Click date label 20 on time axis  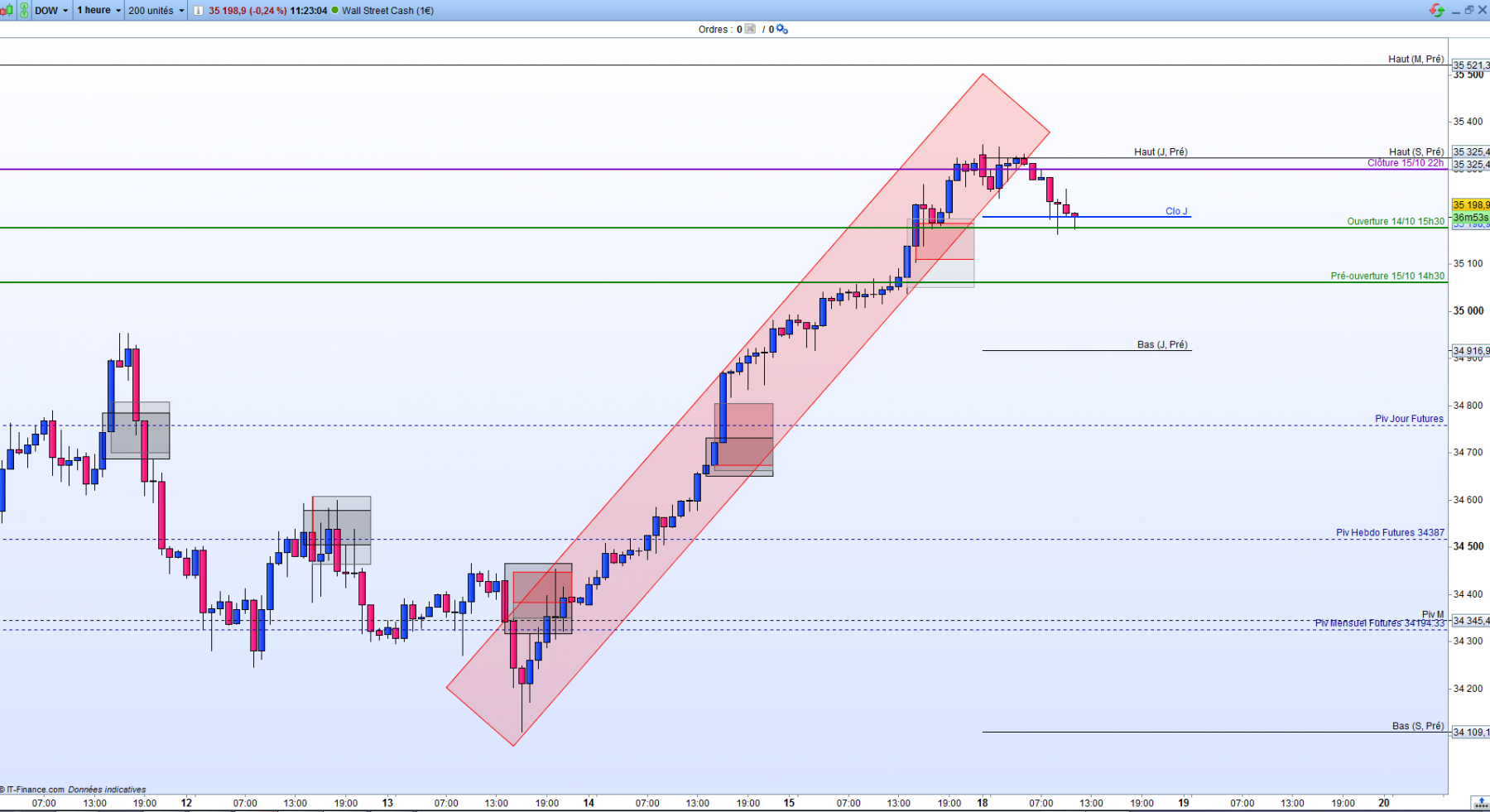(x=1384, y=803)
